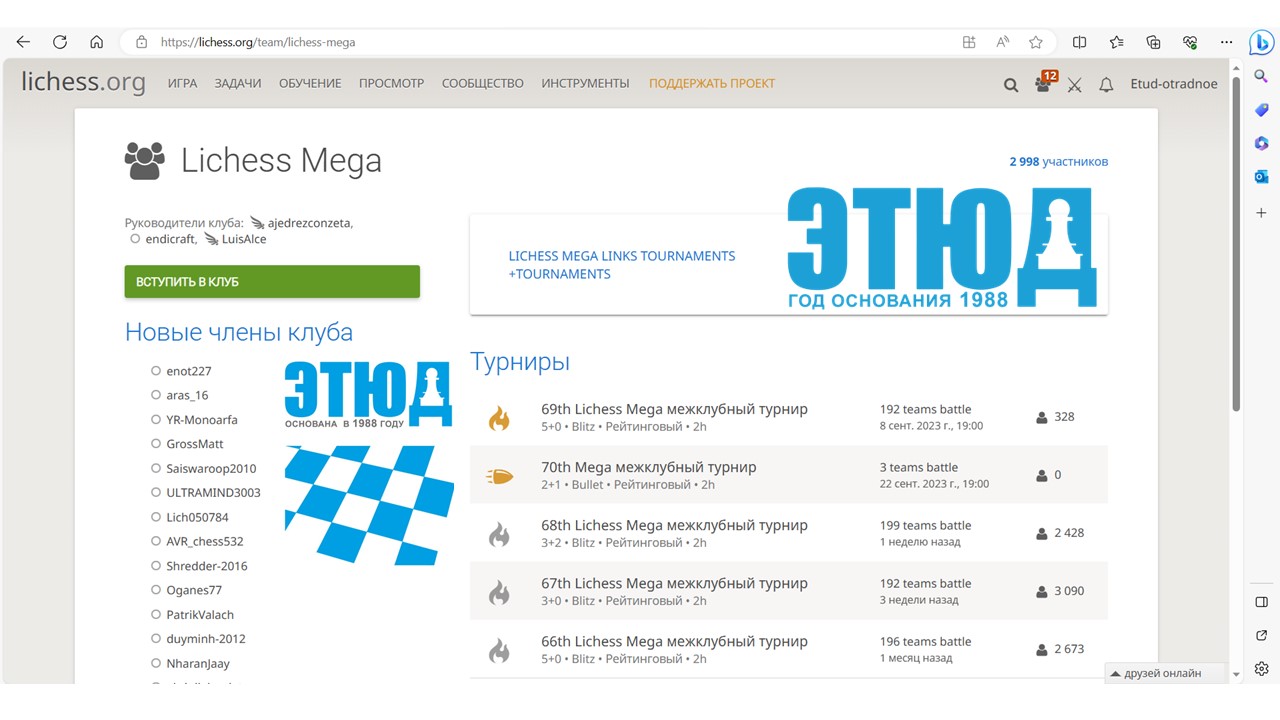Open Etud-otradnoe user menu

pyautogui.click(x=1174, y=84)
